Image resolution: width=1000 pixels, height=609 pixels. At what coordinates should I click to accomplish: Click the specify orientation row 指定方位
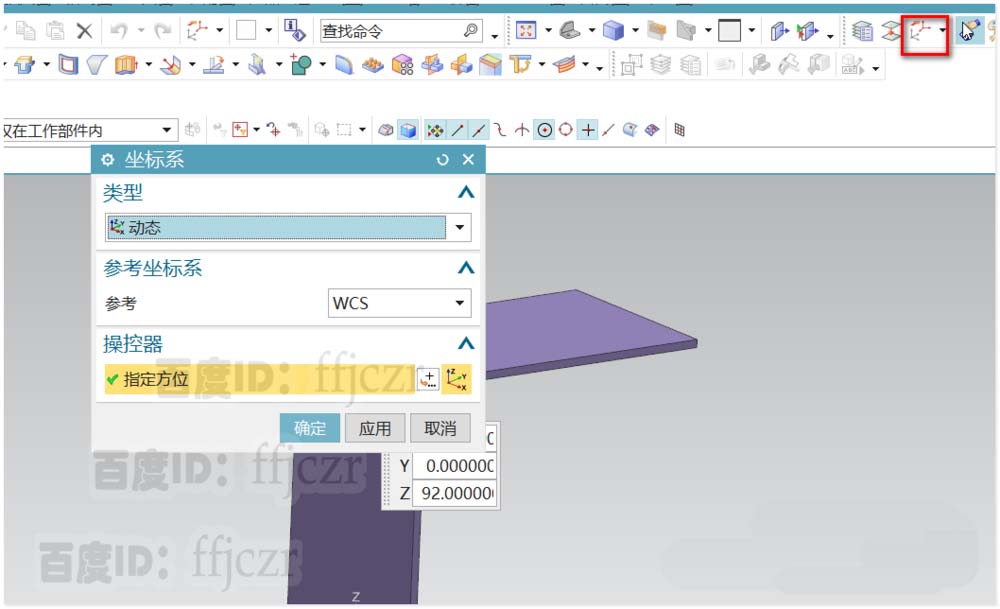point(259,379)
